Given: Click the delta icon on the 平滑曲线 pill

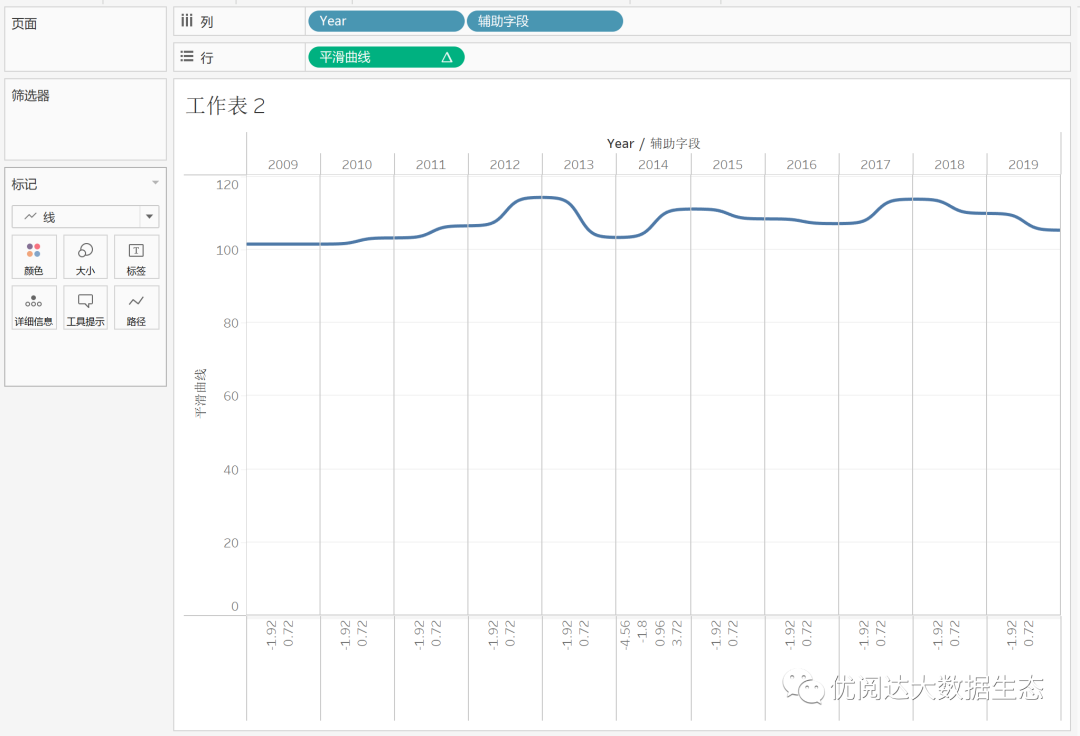Looking at the screenshot, I should [x=447, y=57].
